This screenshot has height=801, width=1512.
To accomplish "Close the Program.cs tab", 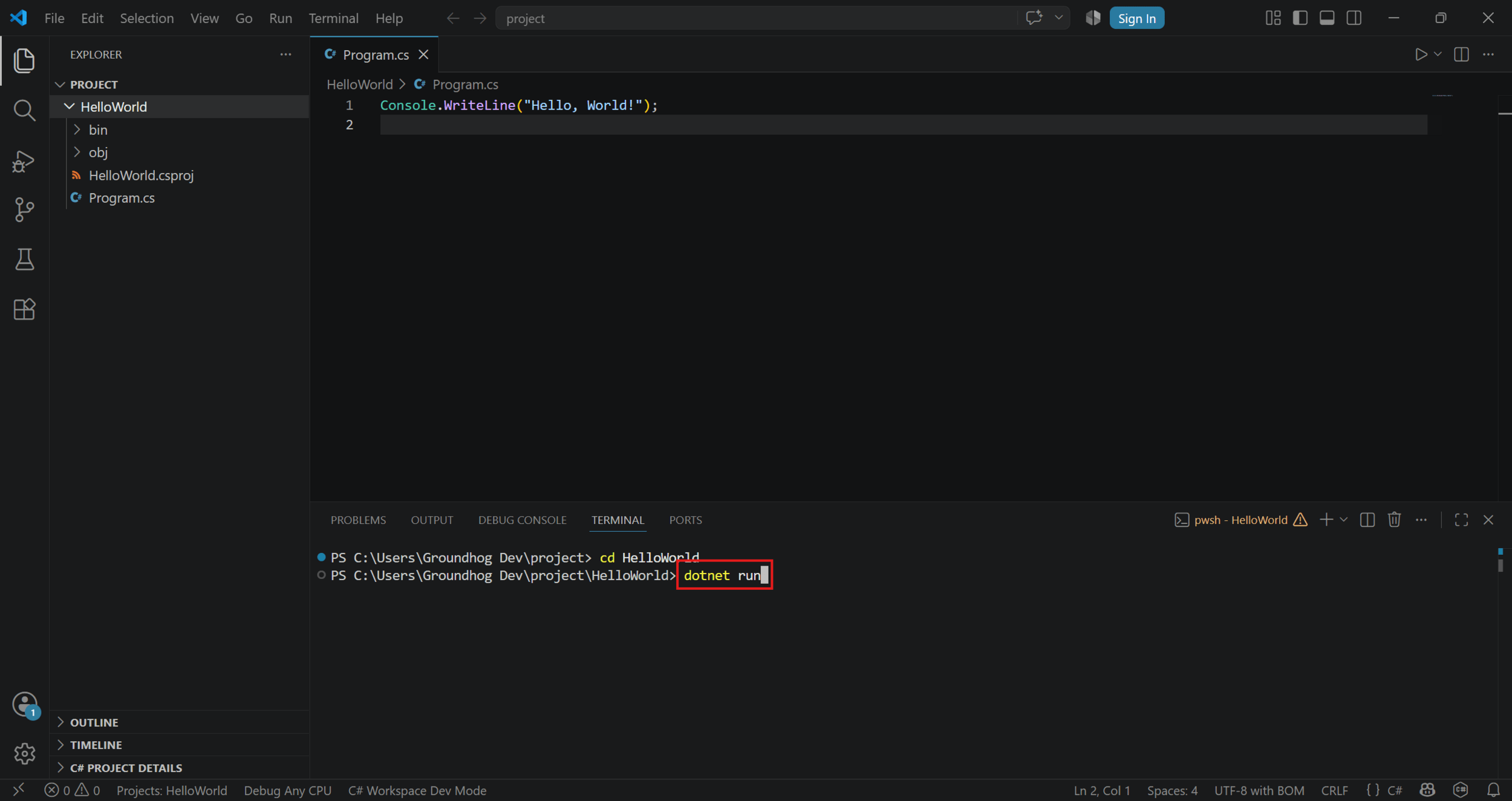I will 423,54.
